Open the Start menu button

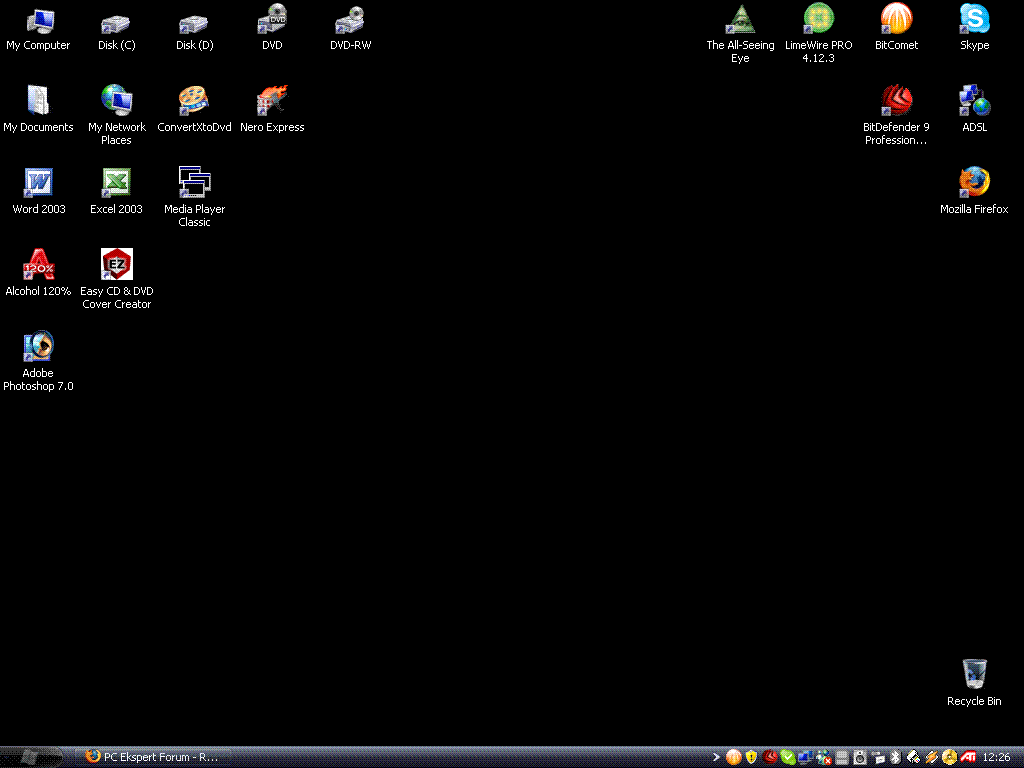pyautogui.click(x=32, y=757)
